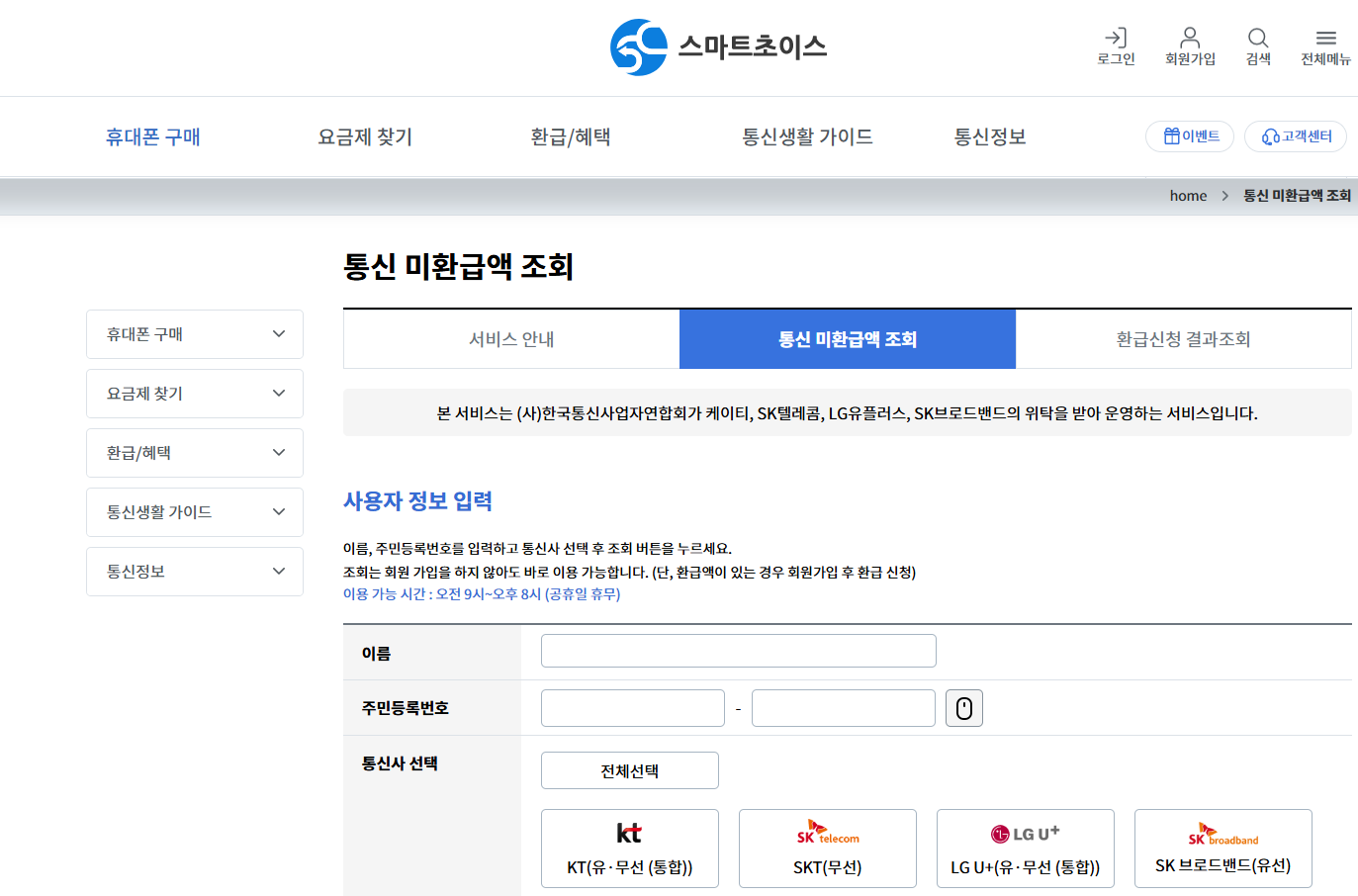The height and width of the screenshot is (896, 1358).
Task: Expand sidebar 휴대폰 구매 section
Action: point(195,334)
